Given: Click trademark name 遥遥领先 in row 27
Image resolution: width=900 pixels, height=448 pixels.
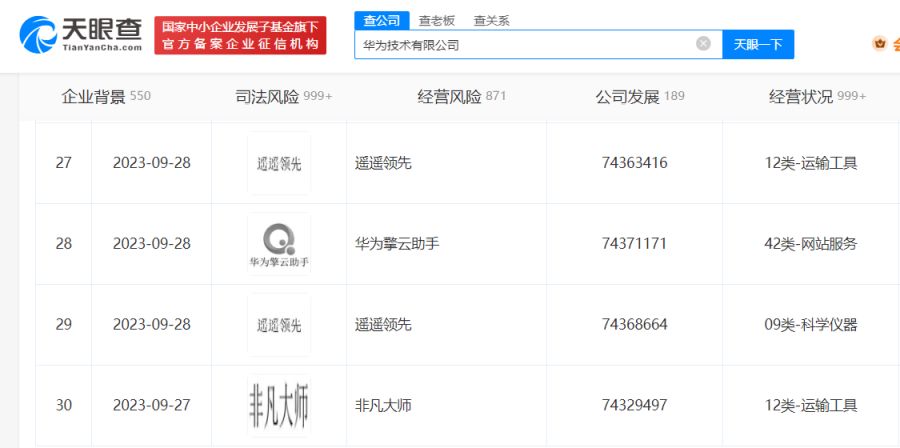Looking at the screenshot, I should [x=383, y=163].
